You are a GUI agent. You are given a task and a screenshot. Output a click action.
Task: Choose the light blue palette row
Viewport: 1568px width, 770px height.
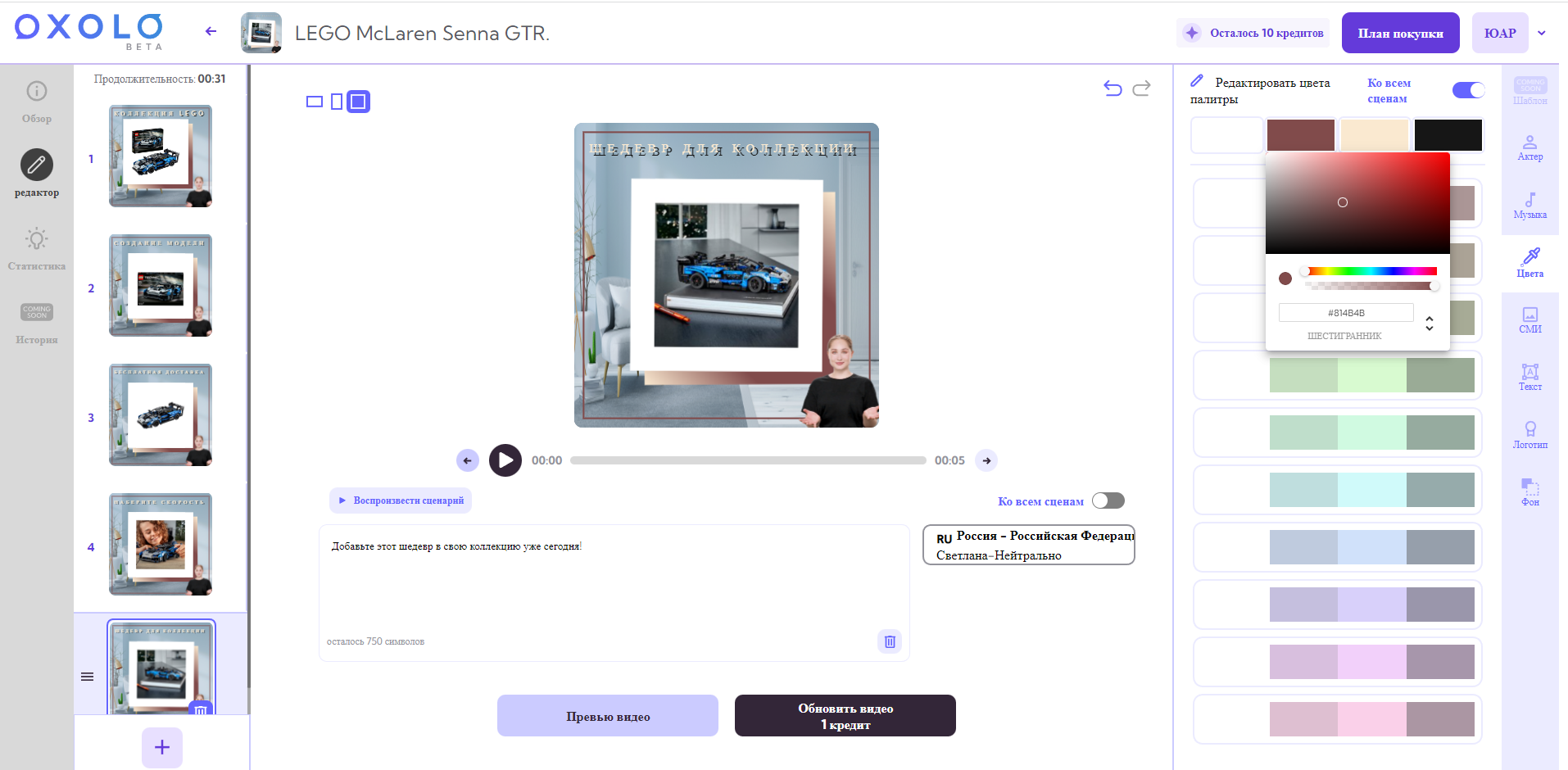[x=1338, y=547]
